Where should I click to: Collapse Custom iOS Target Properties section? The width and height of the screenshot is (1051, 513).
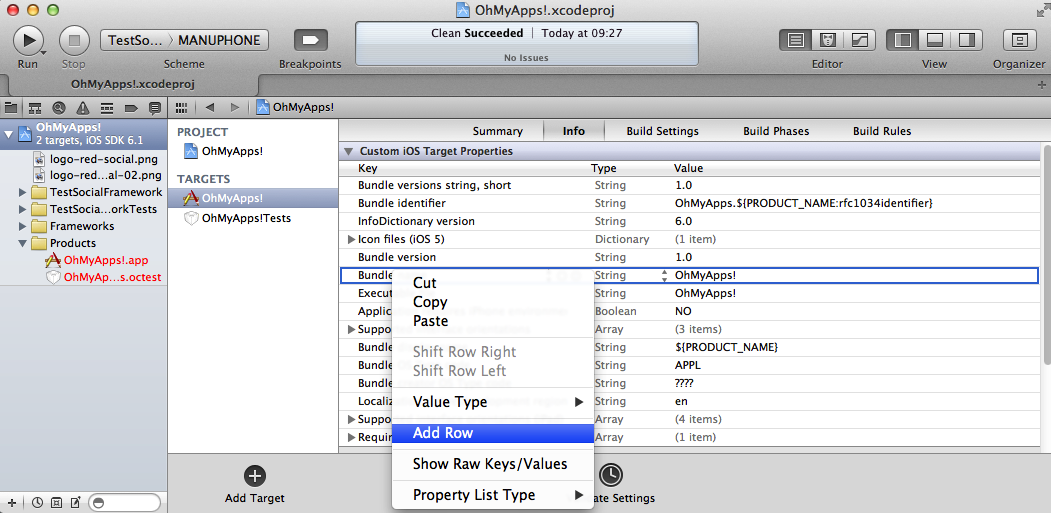point(348,152)
